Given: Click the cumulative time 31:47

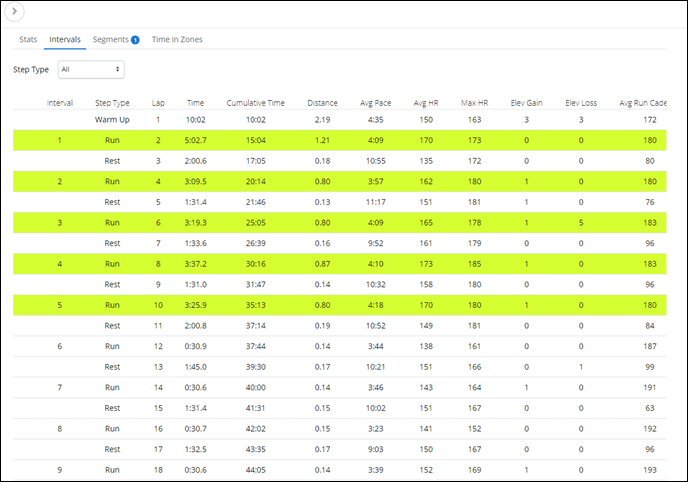Looking at the screenshot, I should point(255,285).
